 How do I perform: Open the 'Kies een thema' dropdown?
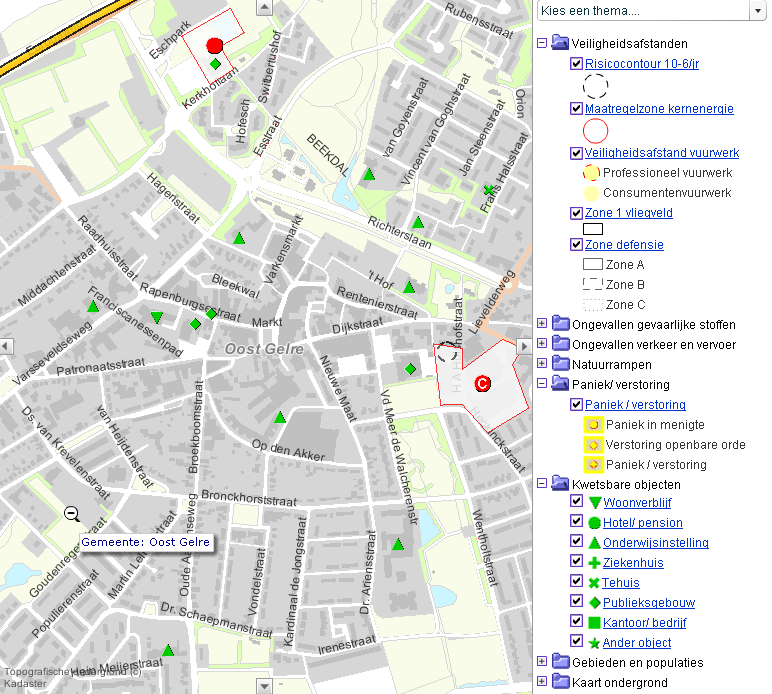pyautogui.click(x=757, y=10)
